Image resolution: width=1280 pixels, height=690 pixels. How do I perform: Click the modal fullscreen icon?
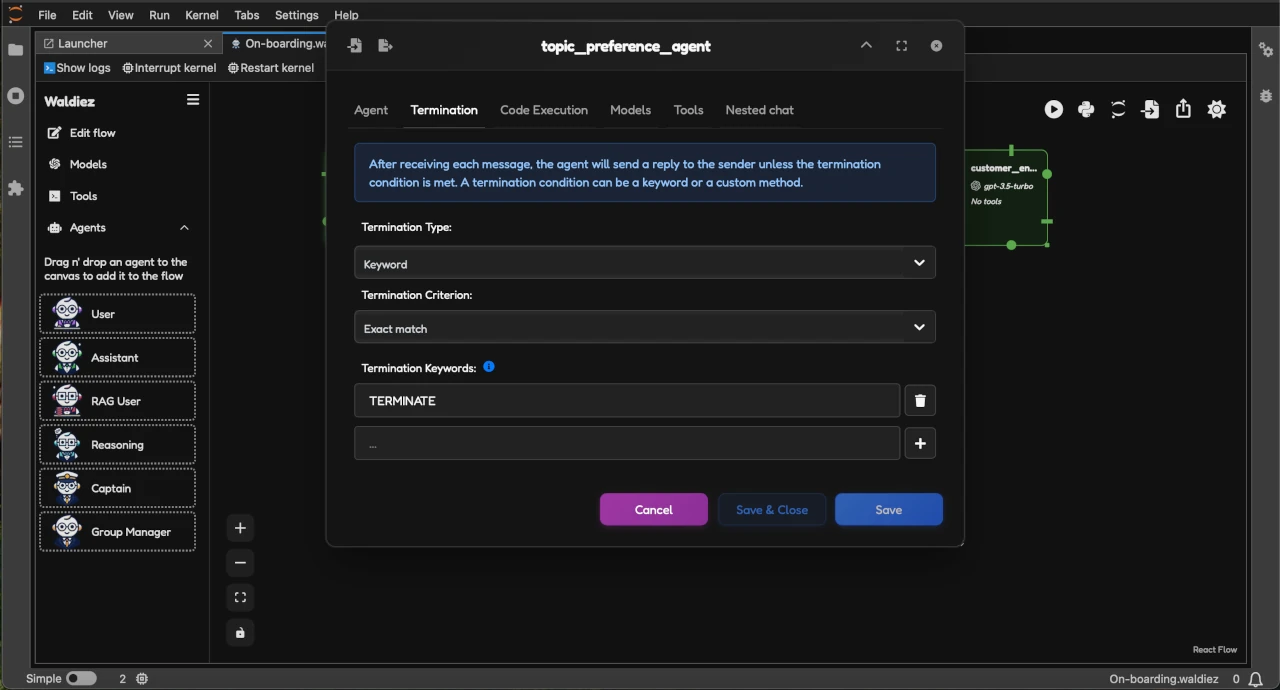click(901, 46)
